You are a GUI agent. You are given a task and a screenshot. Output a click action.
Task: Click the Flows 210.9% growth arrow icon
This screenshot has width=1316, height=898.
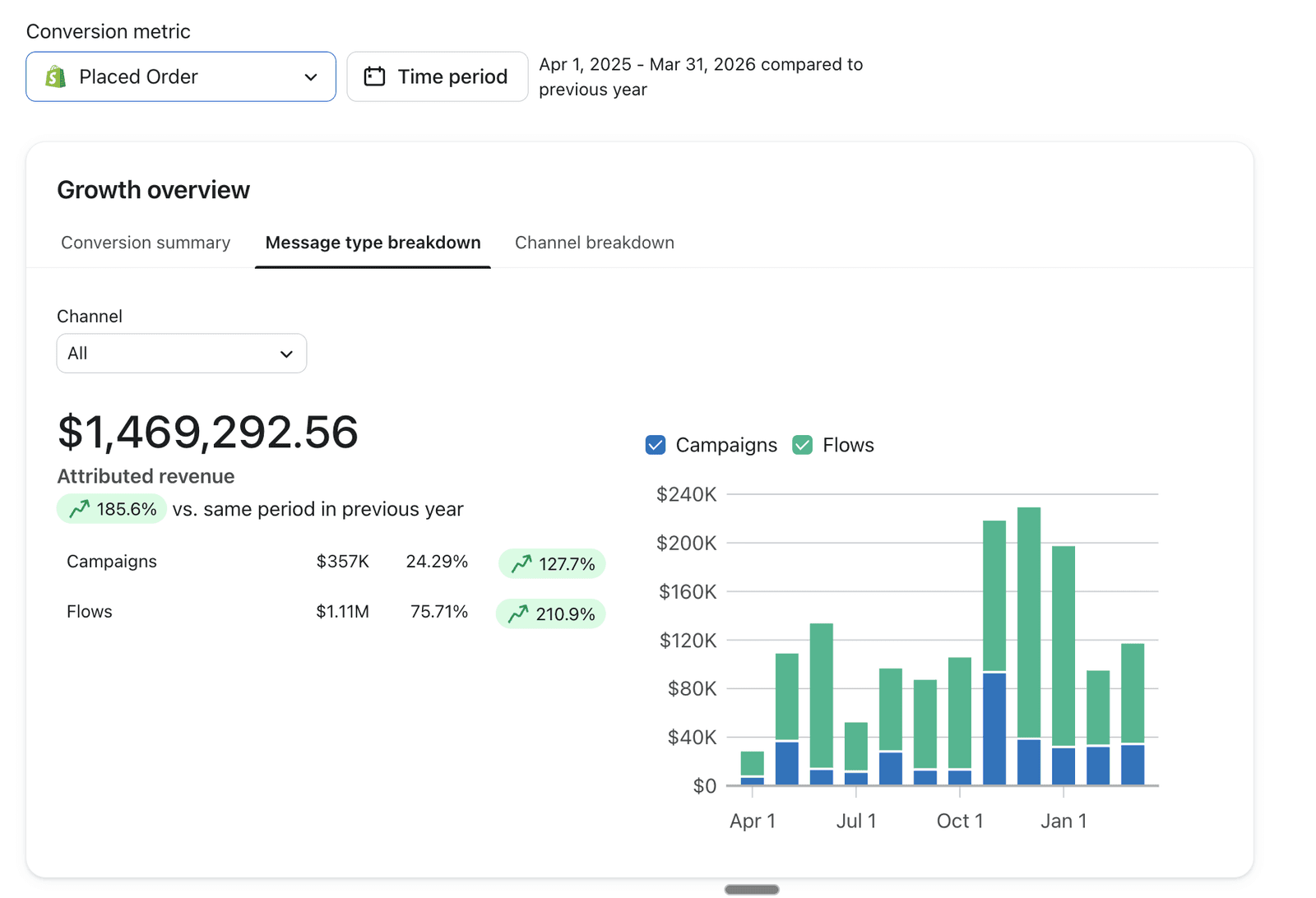click(518, 614)
